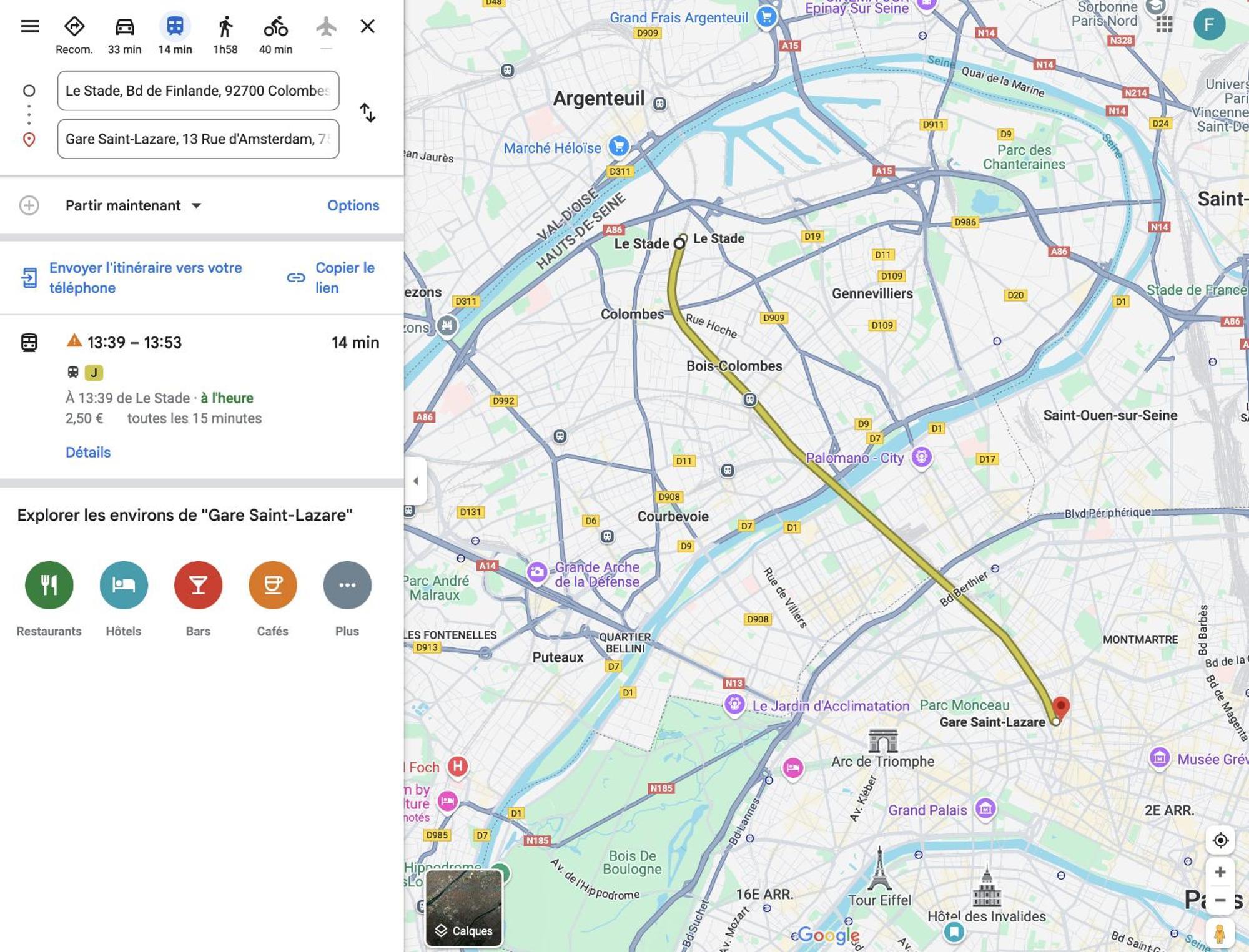The height and width of the screenshot is (952, 1249).
Task: Open the Hôtel des Invalides landmark
Action: (987, 885)
